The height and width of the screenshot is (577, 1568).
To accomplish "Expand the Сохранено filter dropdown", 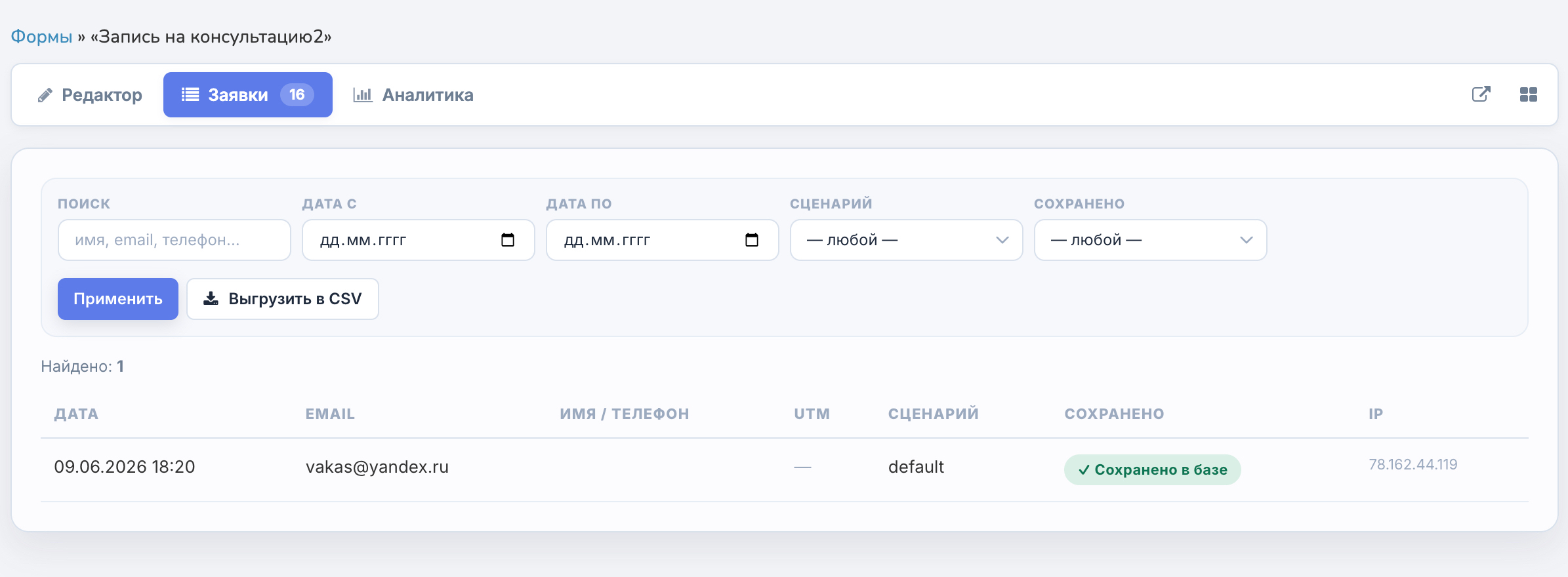I will pos(1150,240).
